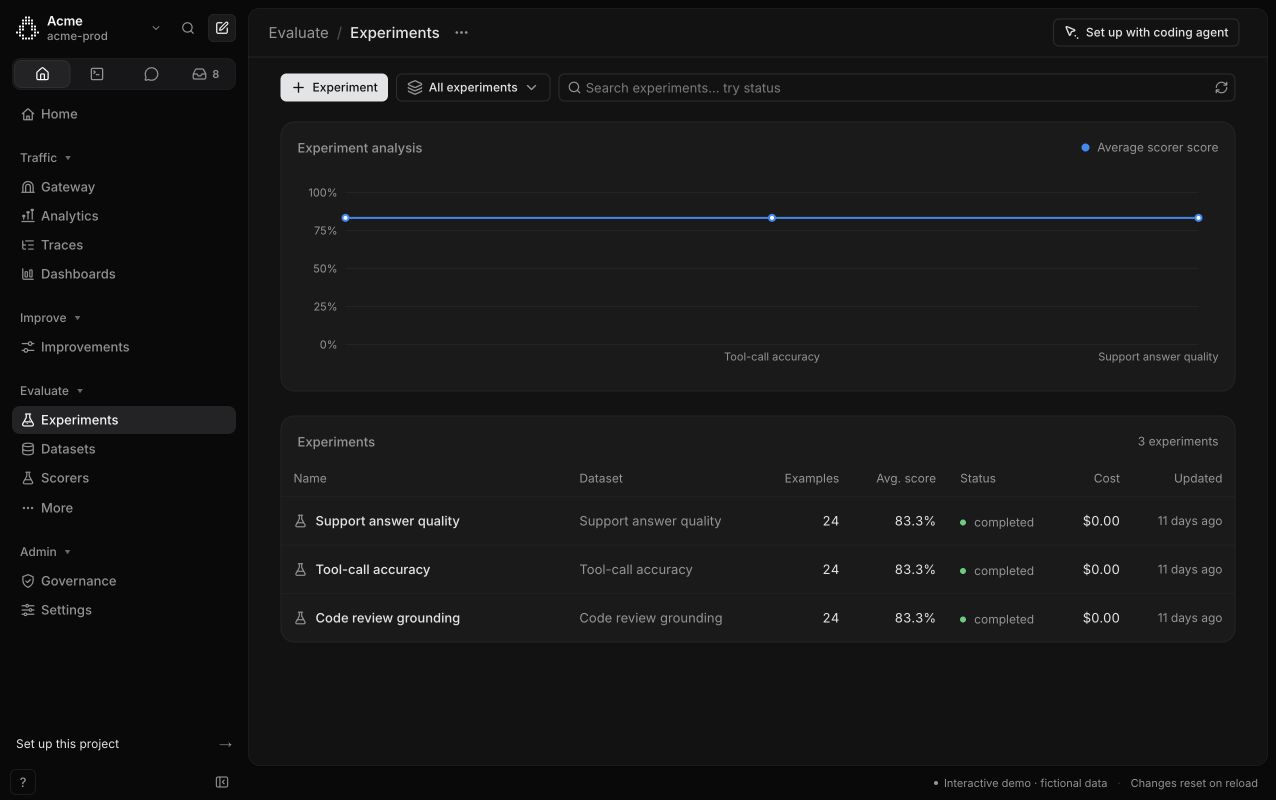This screenshot has width=1276, height=800.
Task: Collapse the Improve section
Action: pyautogui.click(x=50, y=318)
